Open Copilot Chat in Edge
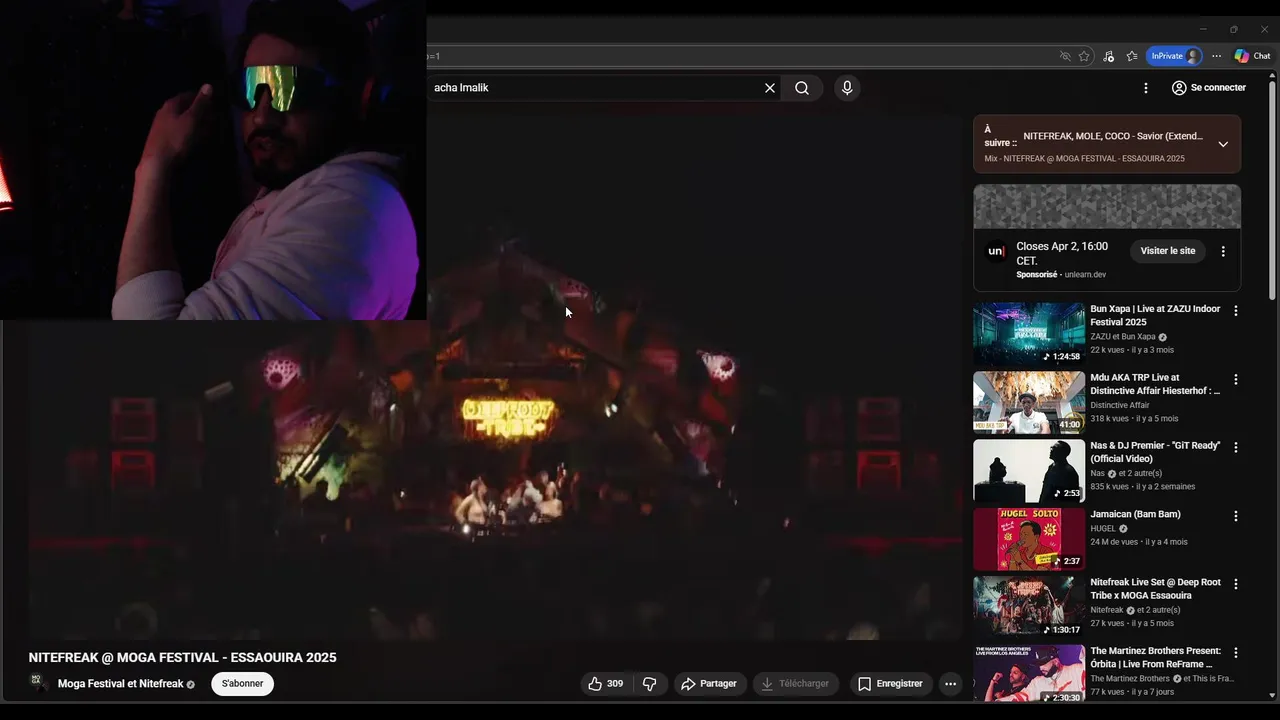The image size is (1280, 720). (x=1252, y=56)
